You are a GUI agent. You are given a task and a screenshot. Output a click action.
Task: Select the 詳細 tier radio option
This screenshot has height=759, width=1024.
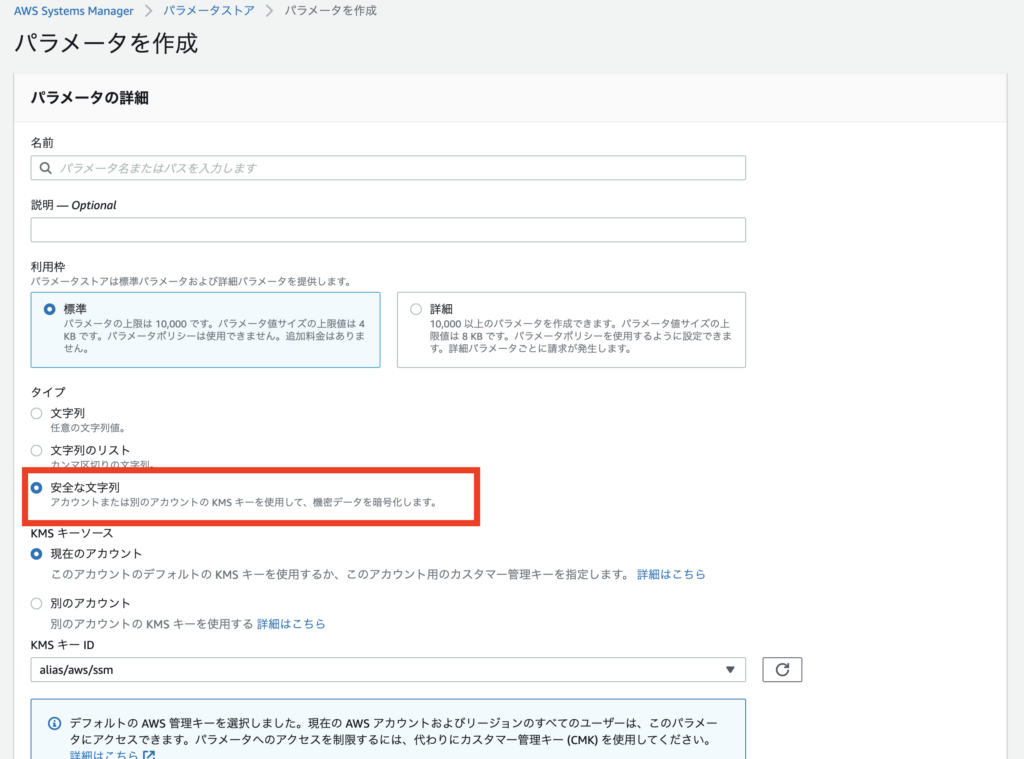416,309
